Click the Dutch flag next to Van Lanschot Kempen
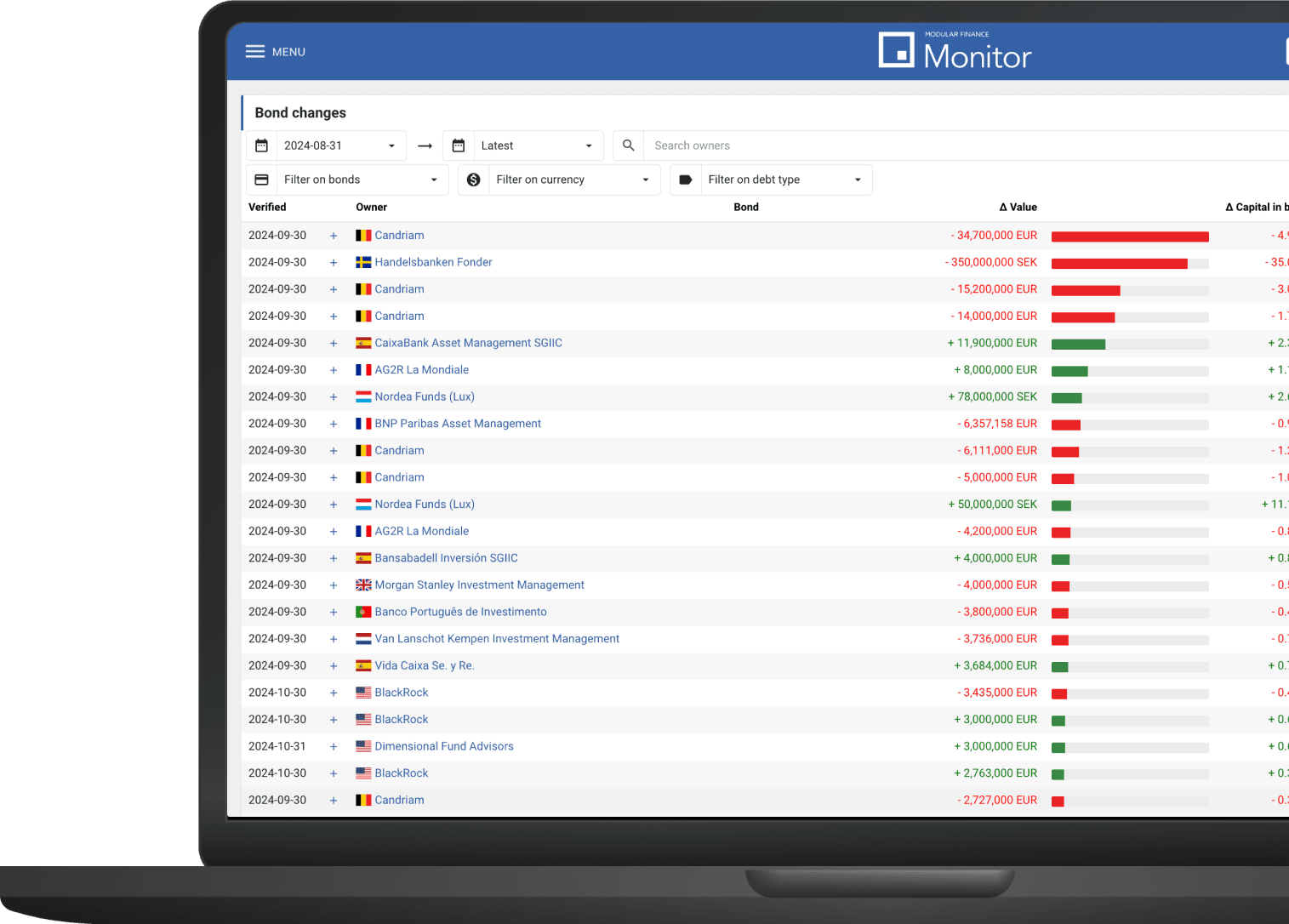1289x924 pixels. (363, 639)
